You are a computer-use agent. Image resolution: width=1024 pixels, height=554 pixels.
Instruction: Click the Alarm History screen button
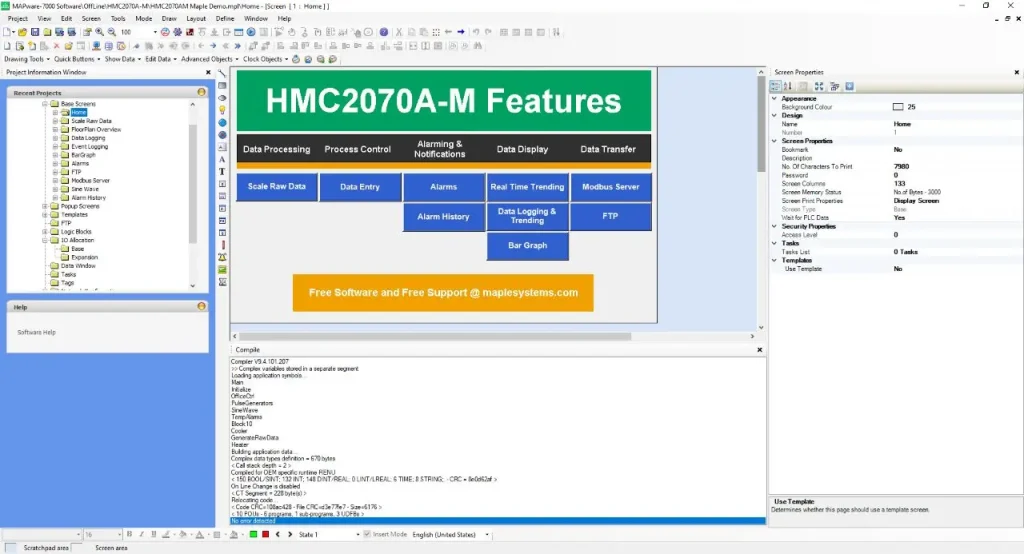[x=443, y=217]
